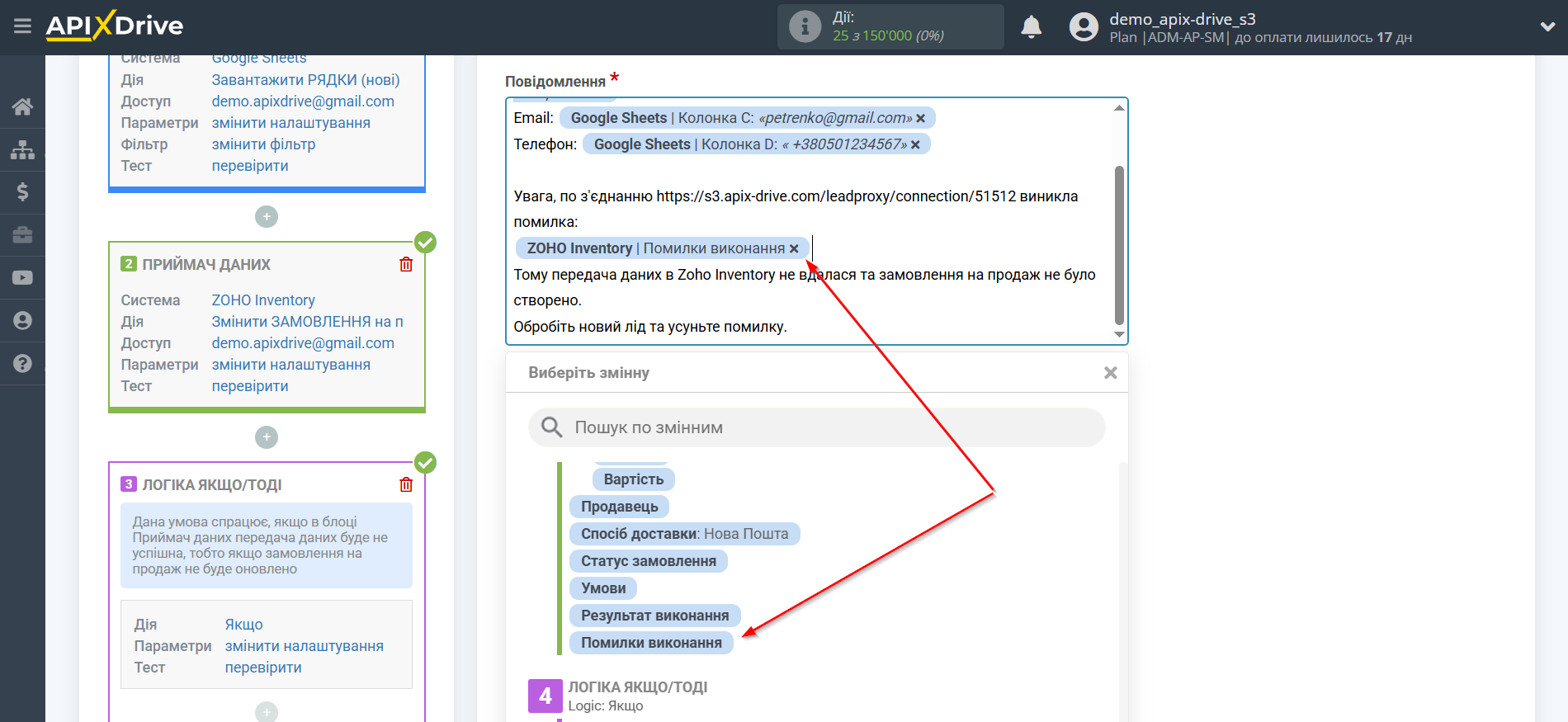The height and width of the screenshot is (722, 1568).
Task: Open billing dollar icon
Action: click(22, 192)
